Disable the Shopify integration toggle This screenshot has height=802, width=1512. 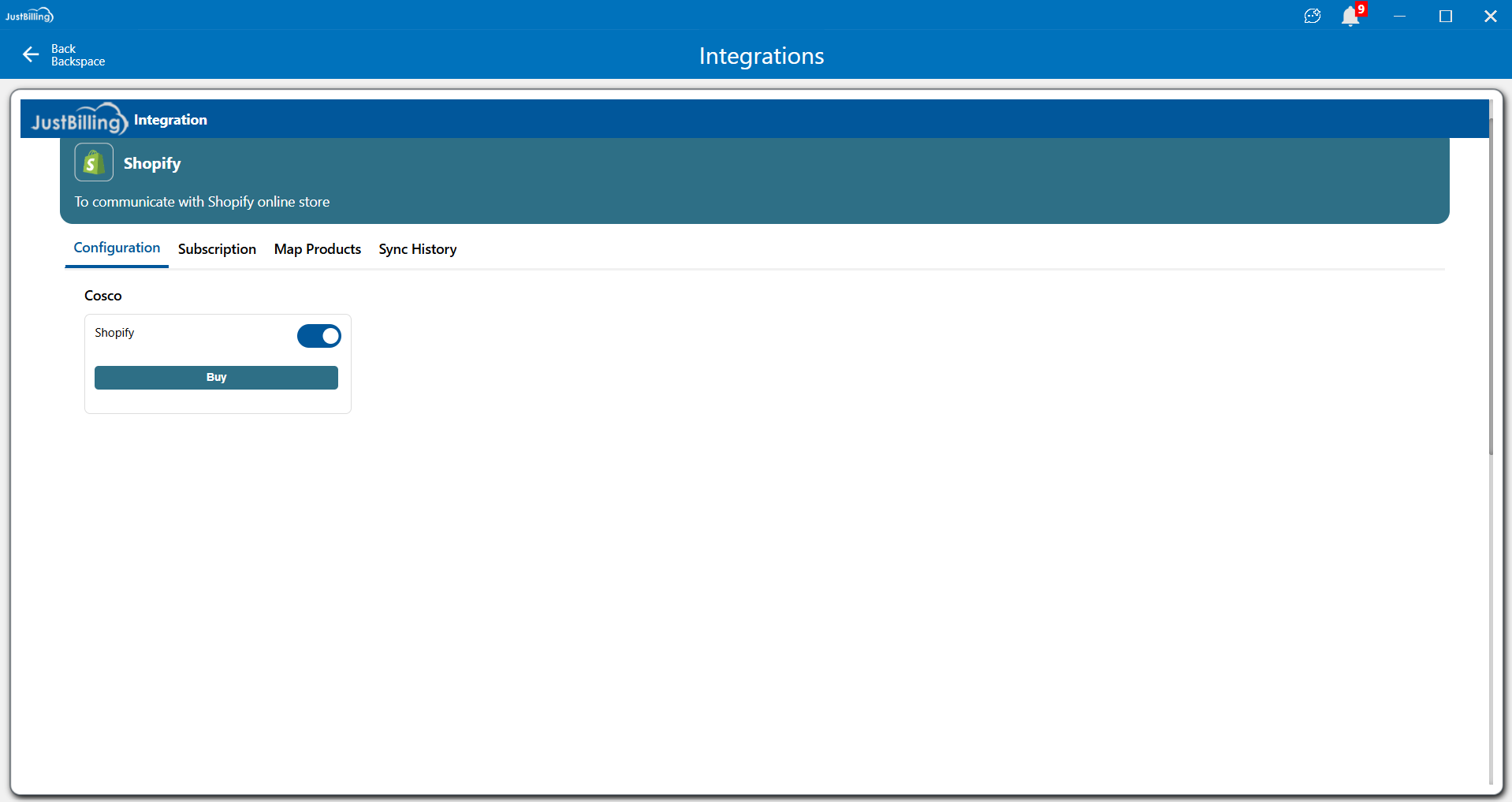pos(318,336)
